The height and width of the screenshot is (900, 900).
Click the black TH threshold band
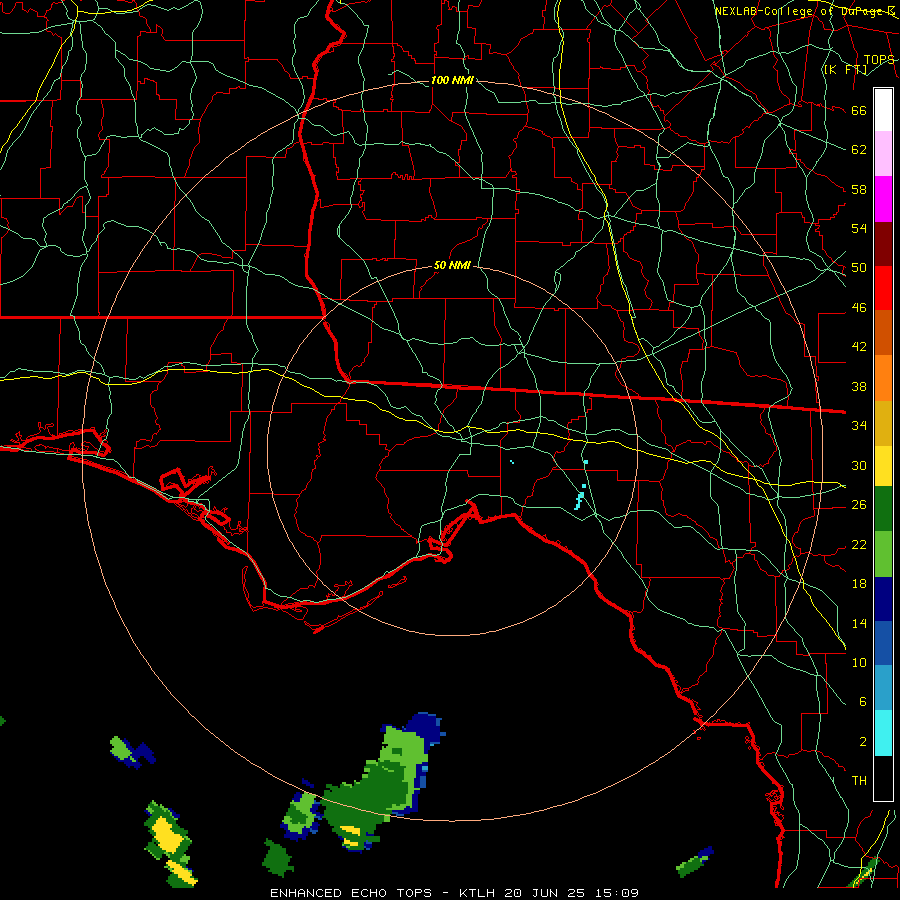tap(883, 778)
